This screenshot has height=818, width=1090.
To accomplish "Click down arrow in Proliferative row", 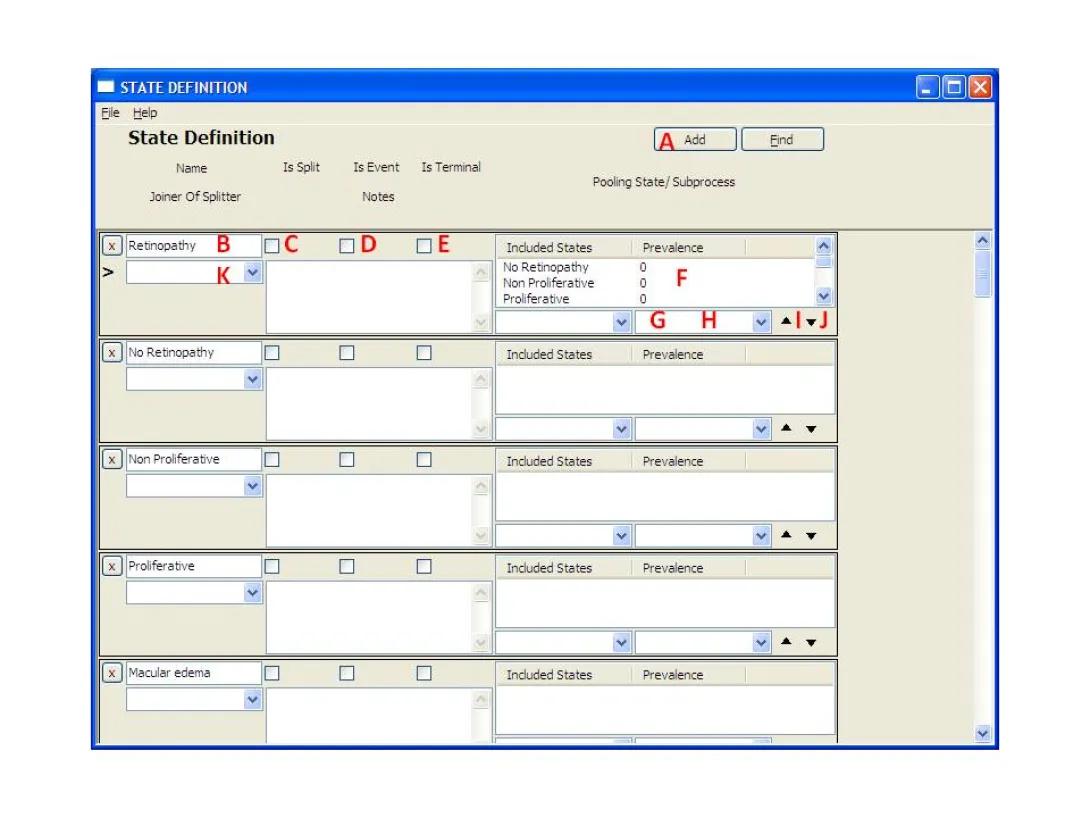I will [811, 643].
